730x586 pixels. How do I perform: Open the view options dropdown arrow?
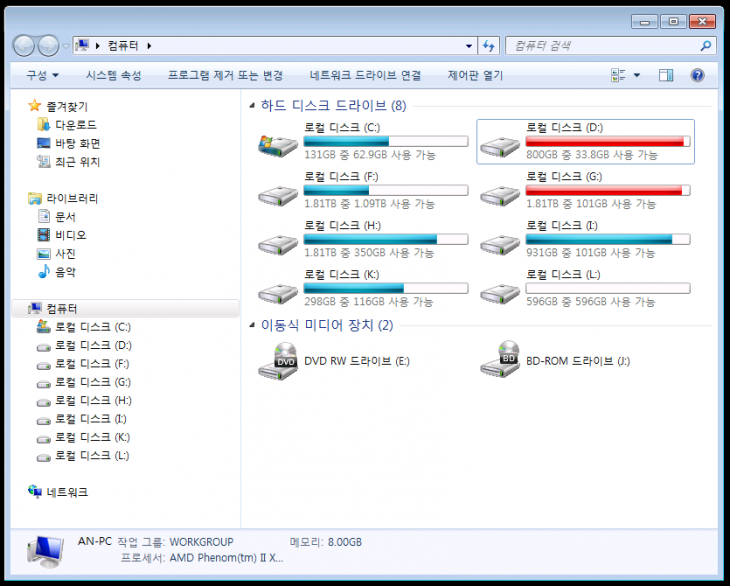[x=636, y=75]
